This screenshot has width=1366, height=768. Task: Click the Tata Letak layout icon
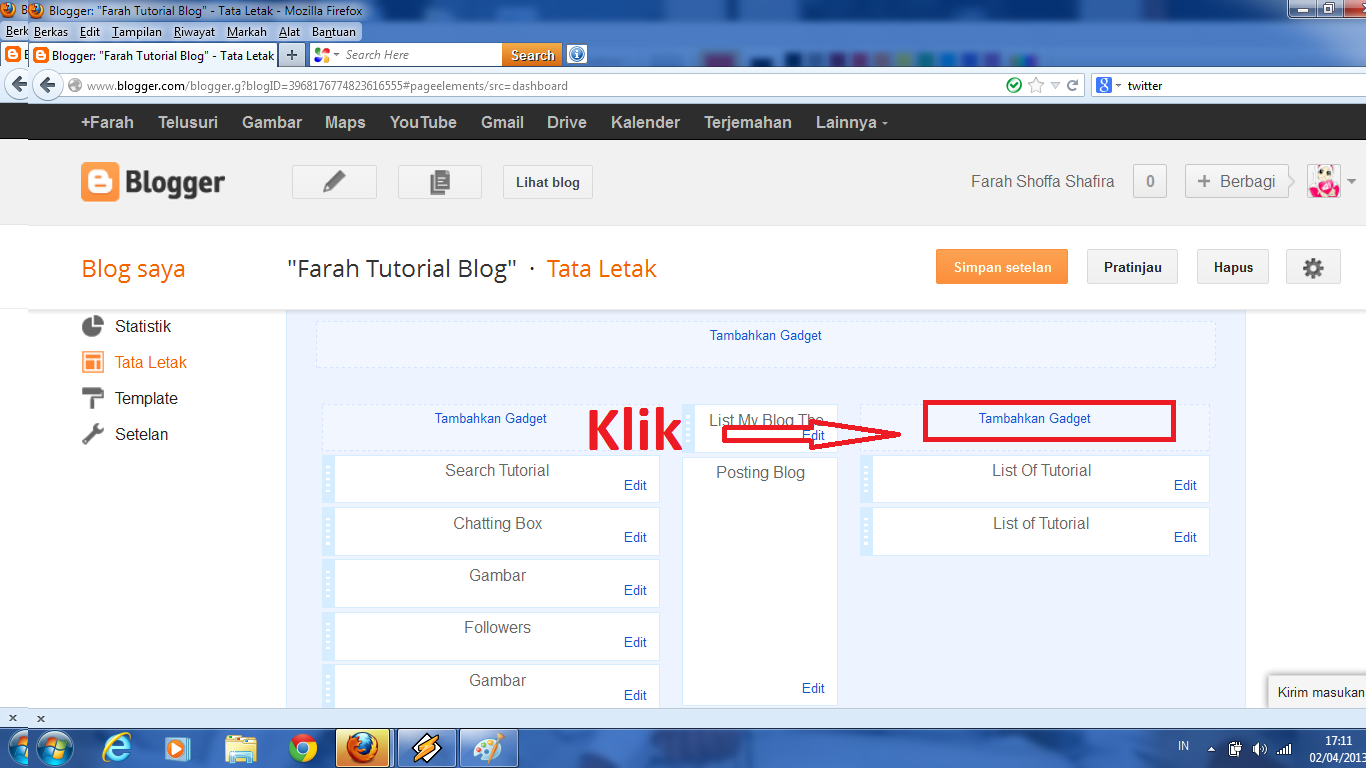point(93,363)
